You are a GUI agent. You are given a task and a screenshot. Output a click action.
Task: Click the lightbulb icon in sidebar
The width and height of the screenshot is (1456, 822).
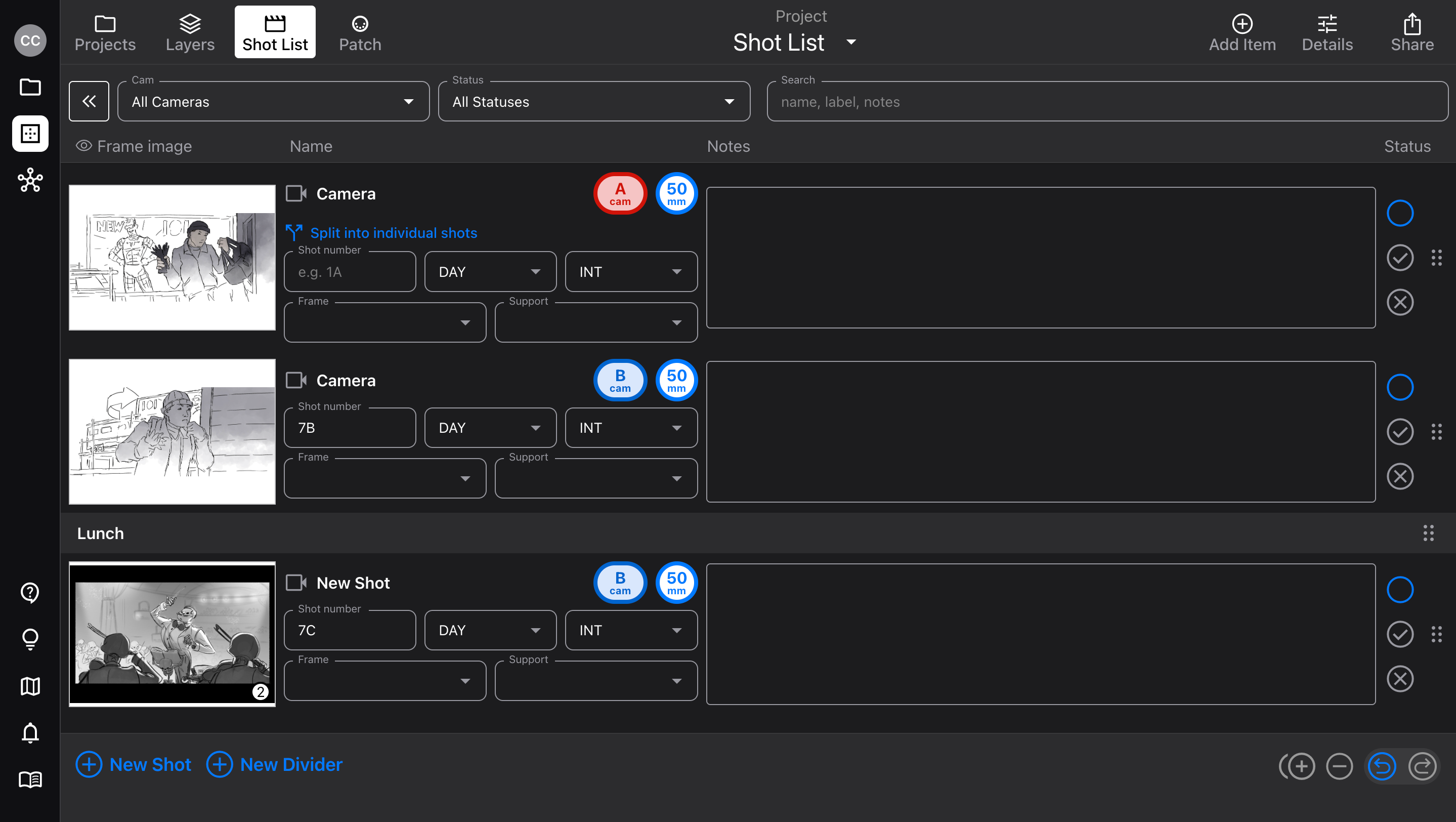coord(30,639)
